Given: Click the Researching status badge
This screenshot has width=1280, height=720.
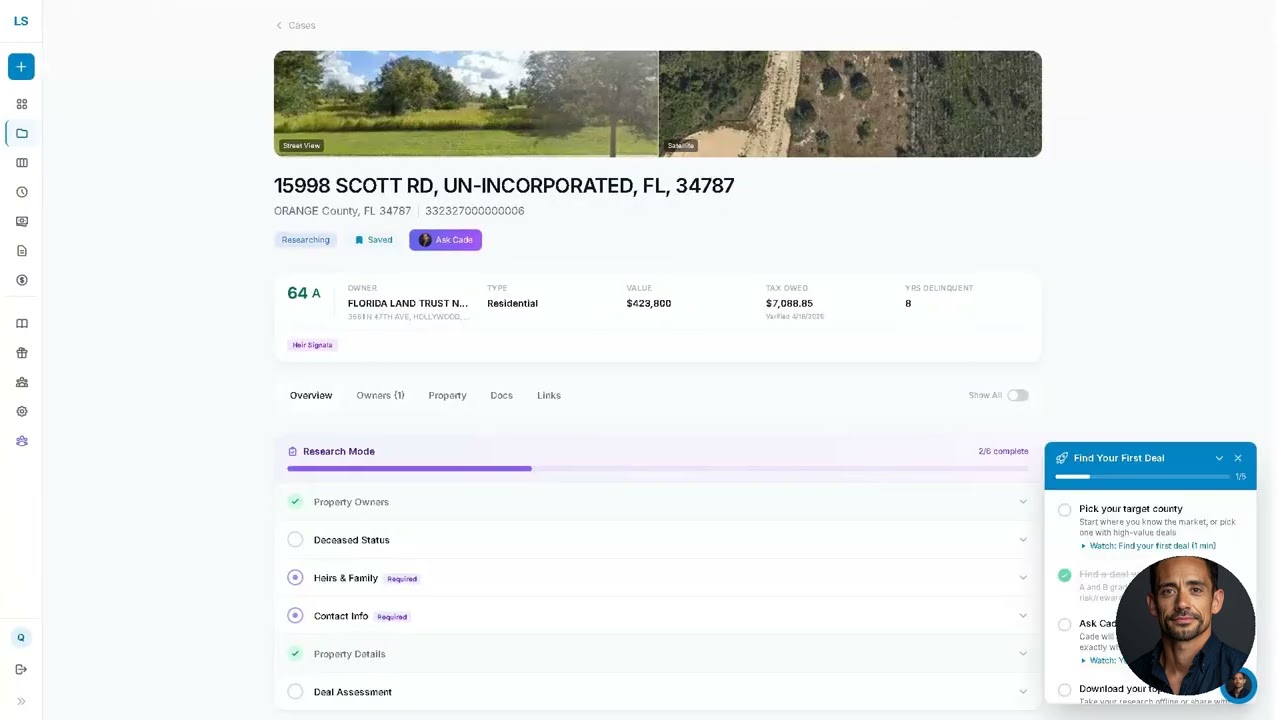Looking at the screenshot, I should [x=305, y=240].
